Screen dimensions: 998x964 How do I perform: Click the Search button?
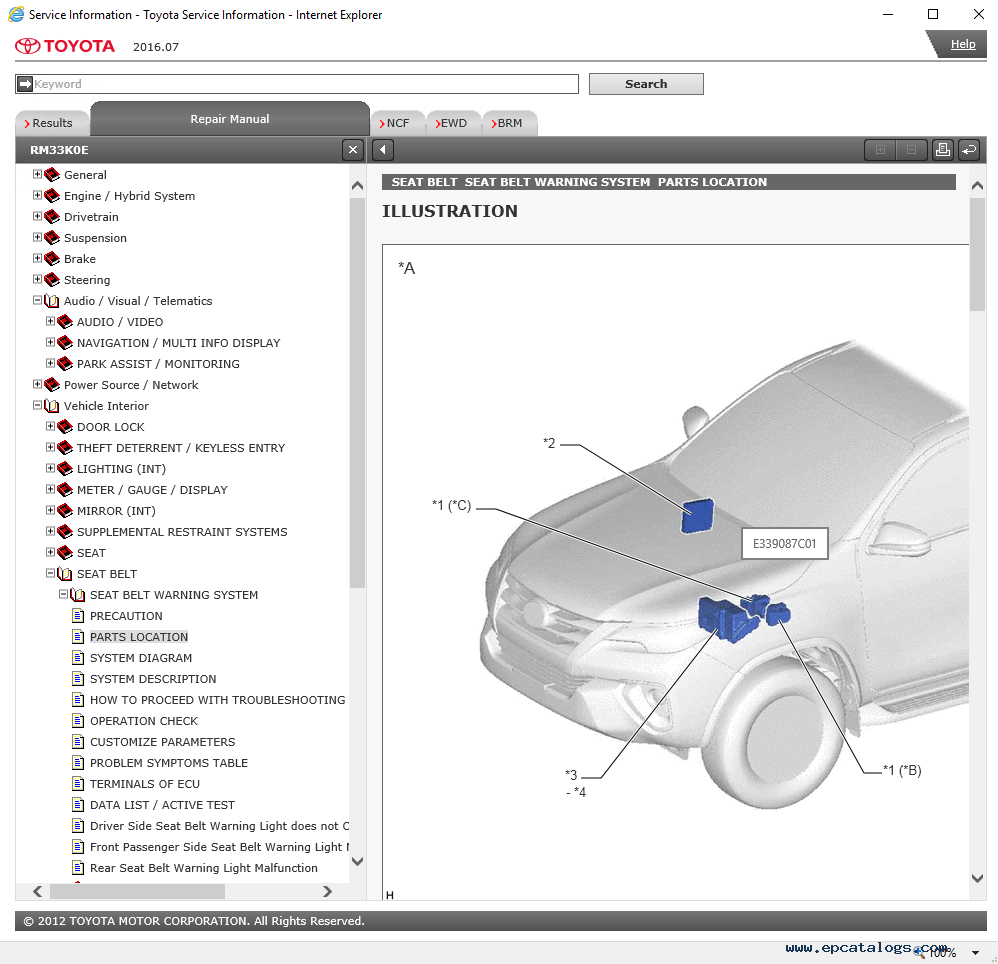point(646,84)
